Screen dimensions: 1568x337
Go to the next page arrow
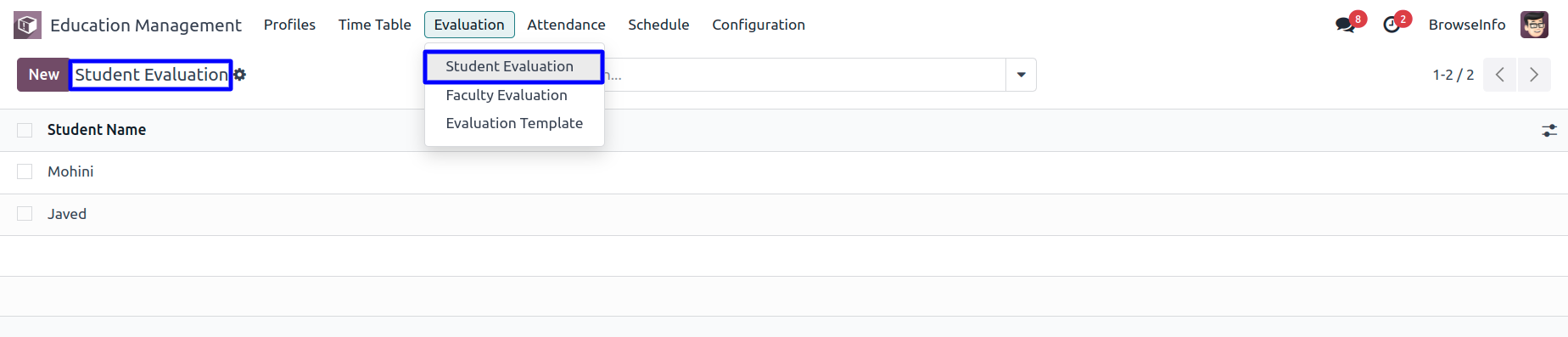coord(1534,75)
